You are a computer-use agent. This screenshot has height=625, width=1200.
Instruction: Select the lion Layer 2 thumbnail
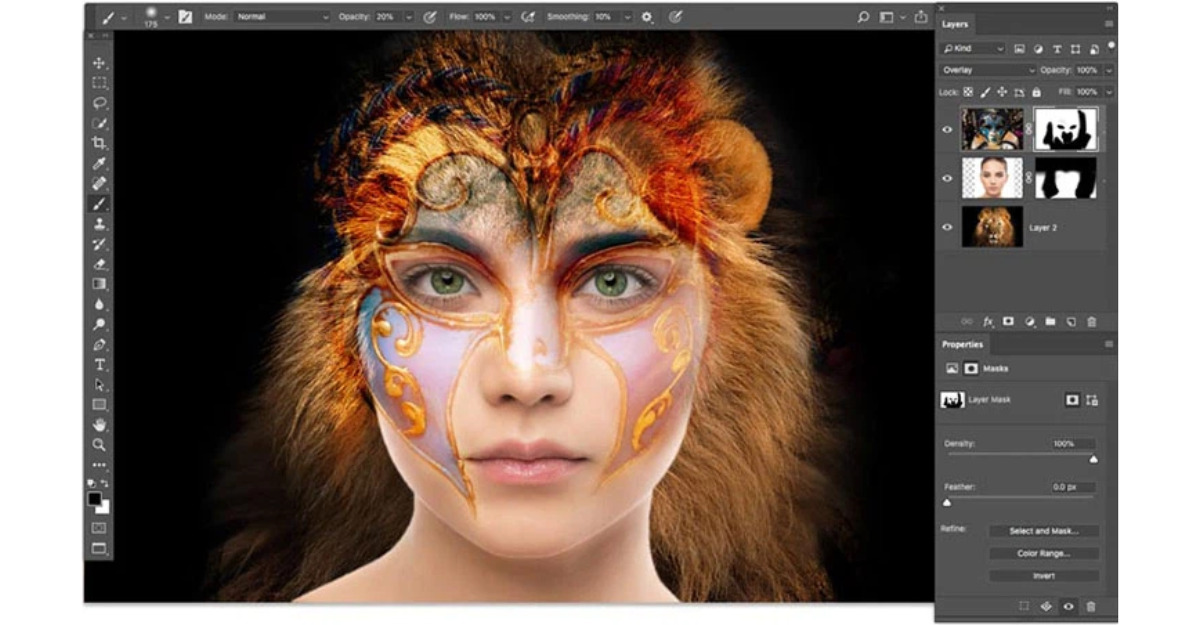[992, 227]
